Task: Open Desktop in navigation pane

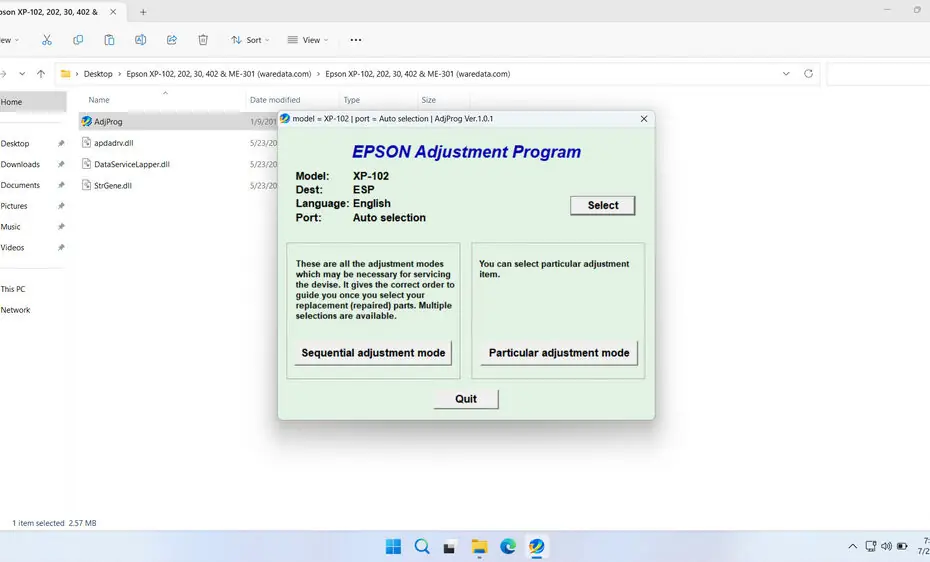Action: [15, 143]
